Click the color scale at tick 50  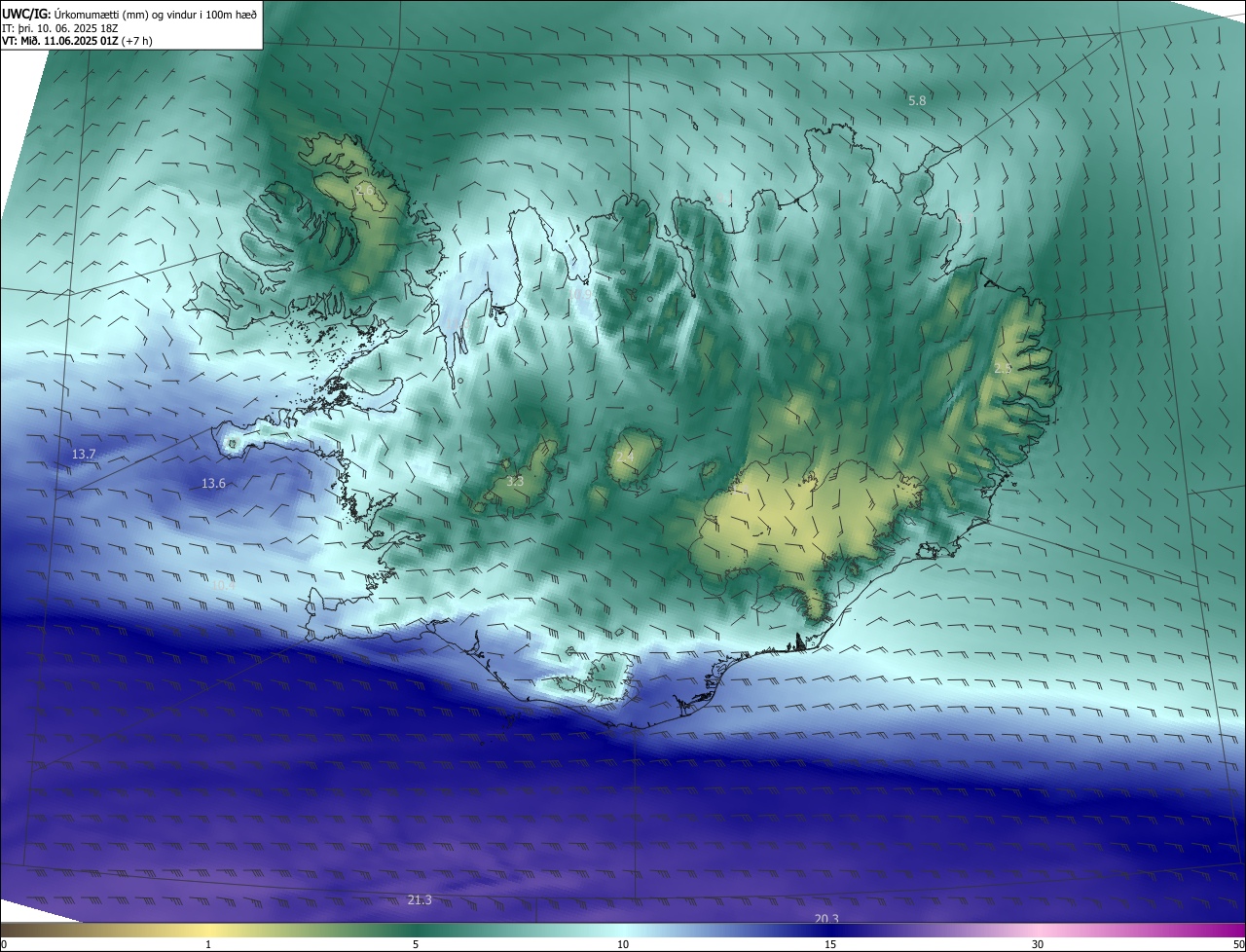pyautogui.click(x=1238, y=944)
